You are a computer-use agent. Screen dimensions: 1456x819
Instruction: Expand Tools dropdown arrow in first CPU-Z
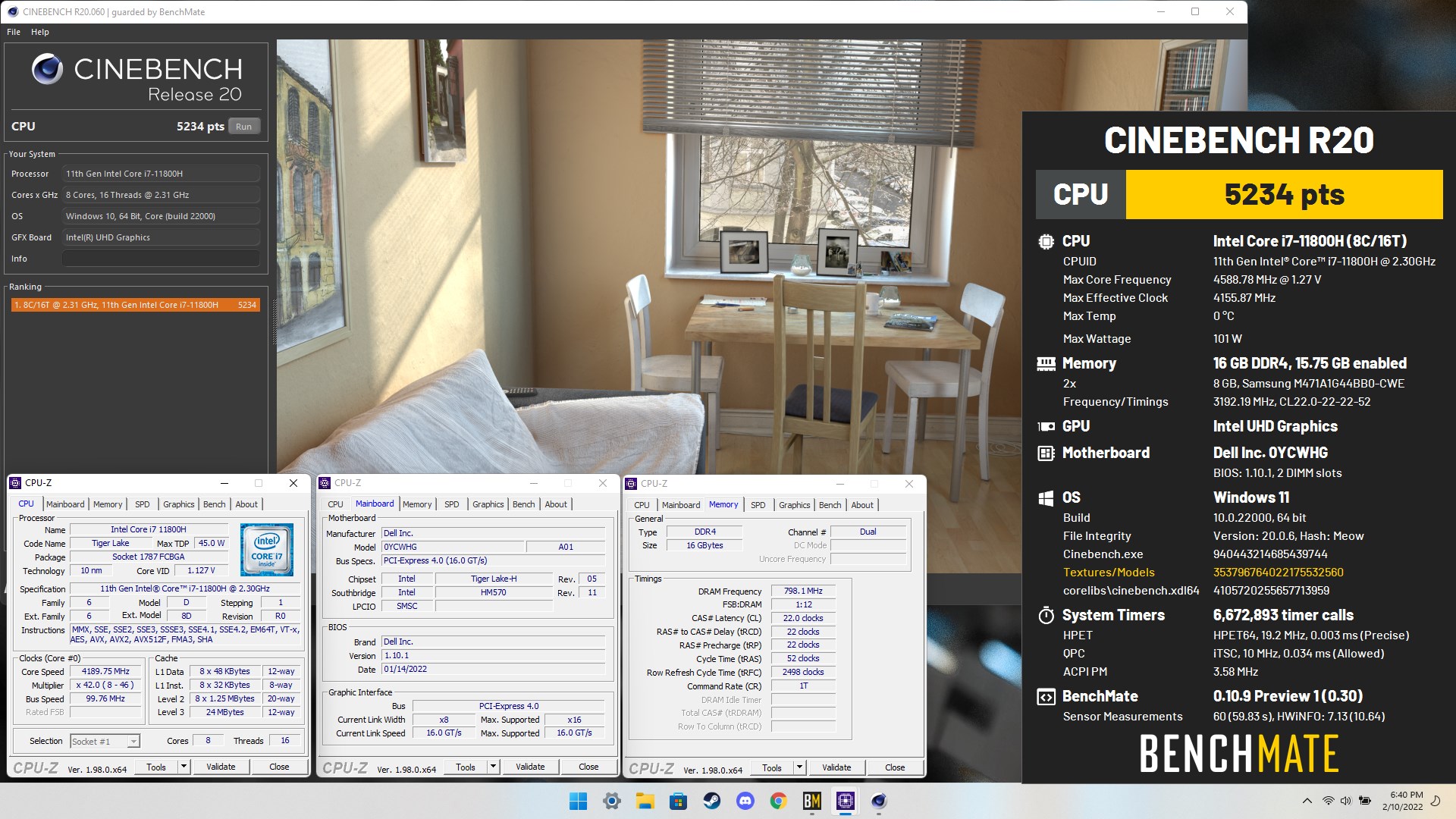pyautogui.click(x=184, y=767)
